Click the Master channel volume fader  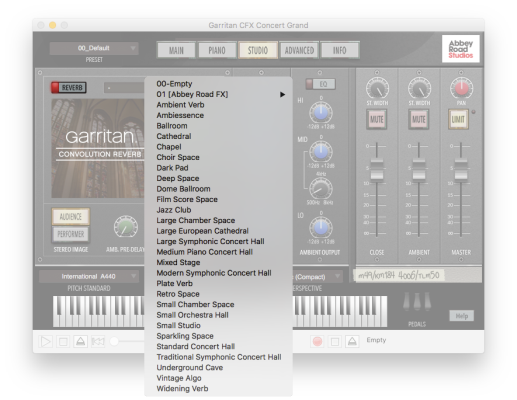461,169
